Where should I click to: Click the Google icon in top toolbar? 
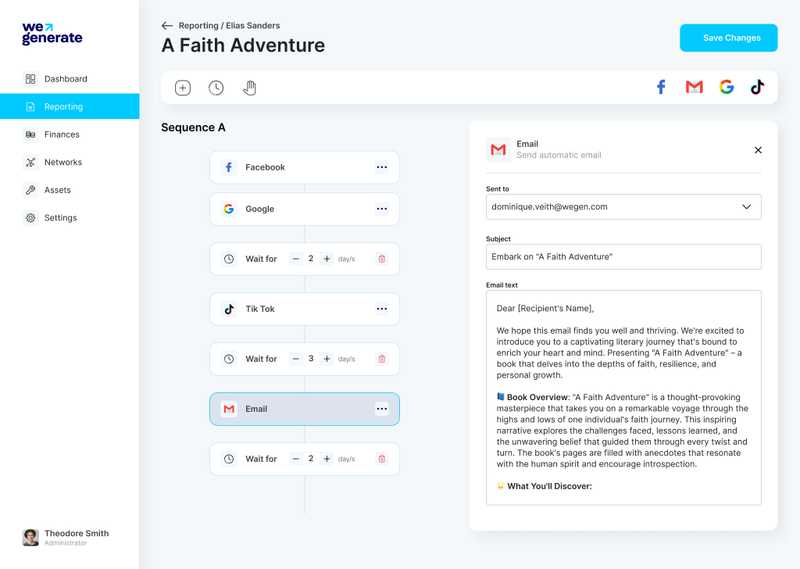[x=726, y=87]
